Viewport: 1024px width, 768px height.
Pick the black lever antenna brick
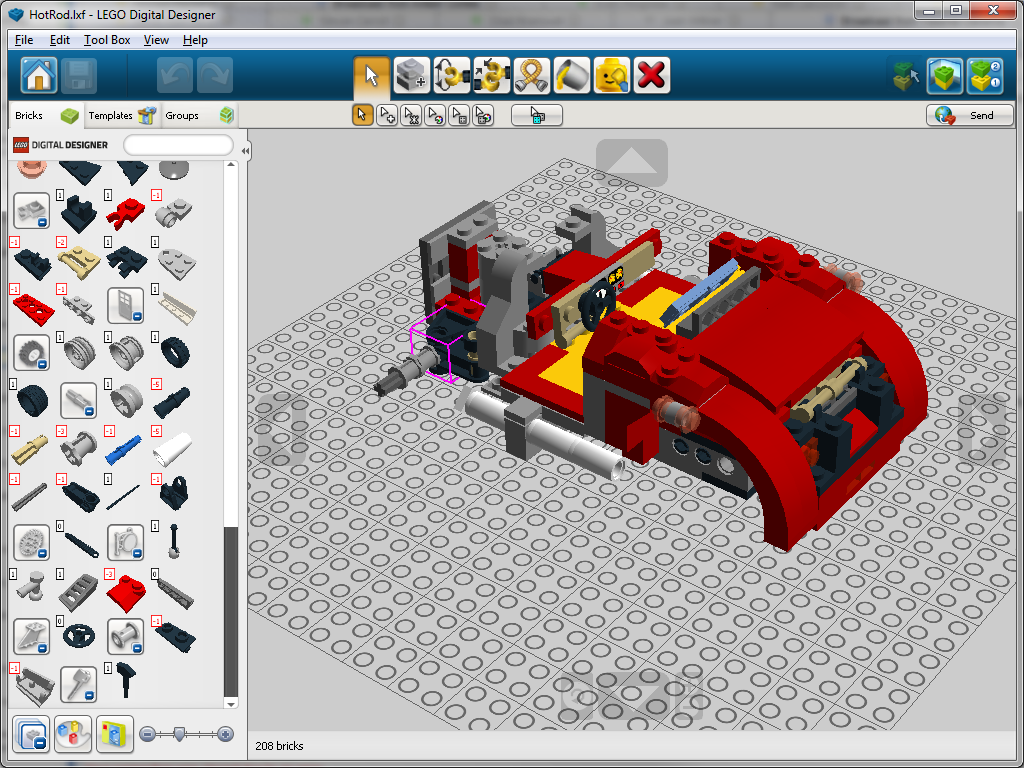(x=174, y=541)
